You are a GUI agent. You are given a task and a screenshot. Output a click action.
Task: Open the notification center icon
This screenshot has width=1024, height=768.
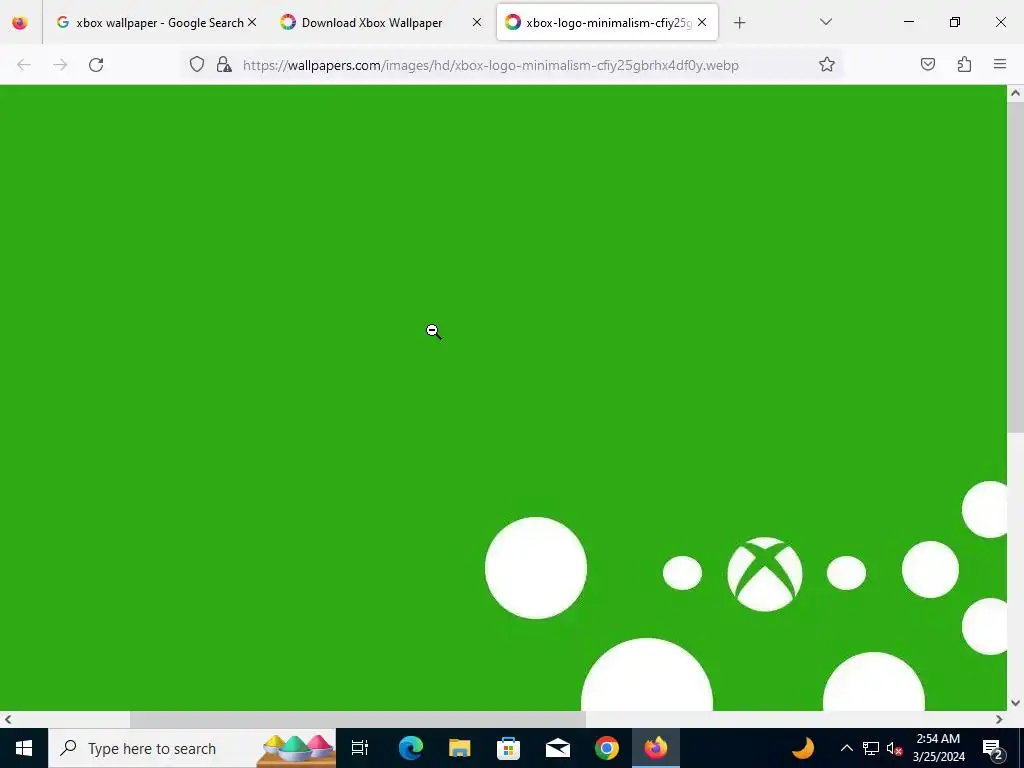993,748
